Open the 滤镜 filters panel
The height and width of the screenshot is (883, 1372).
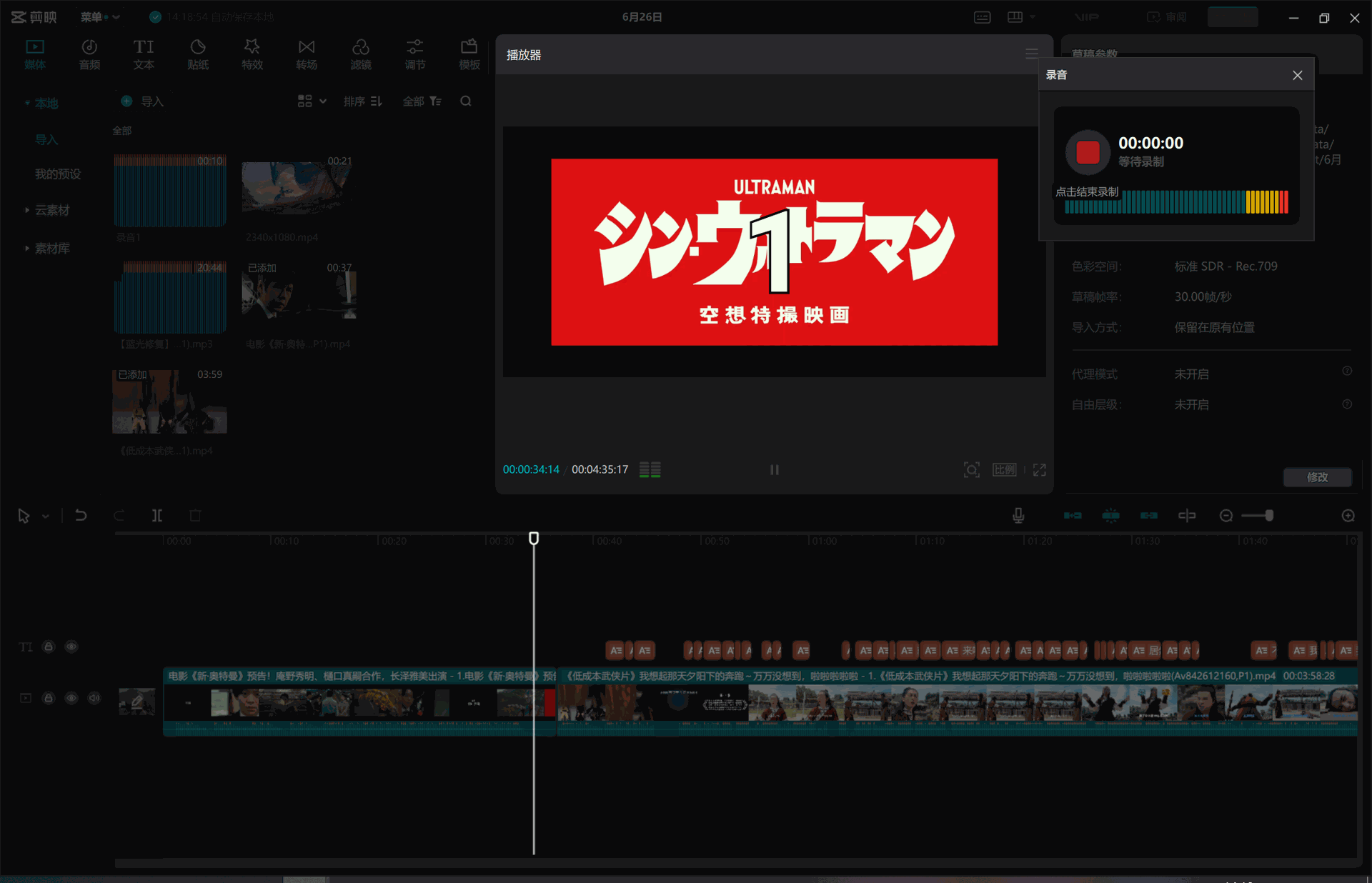361,54
